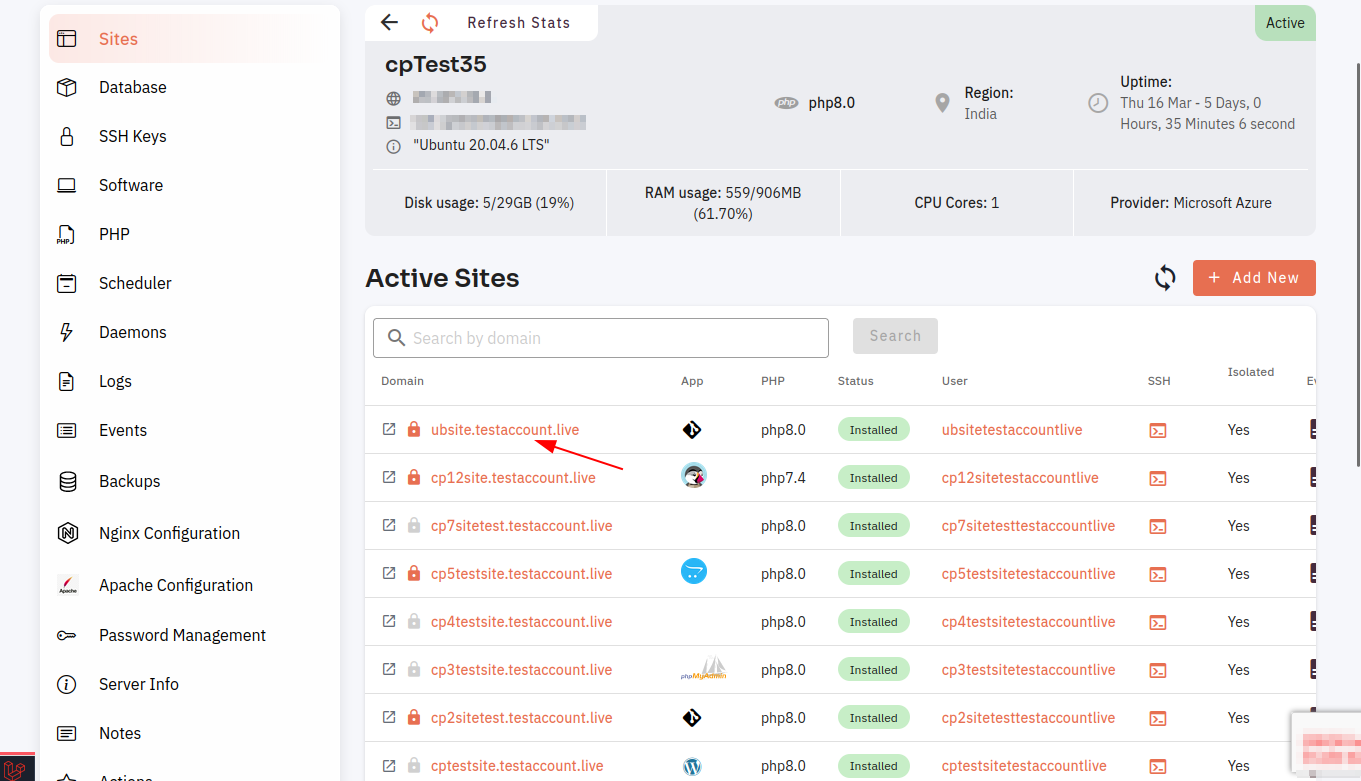This screenshot has width=1361, height=781.
Task: Click the "Ubuntu 20.04.6 LTS" OS text
Action: pos(481,146)
